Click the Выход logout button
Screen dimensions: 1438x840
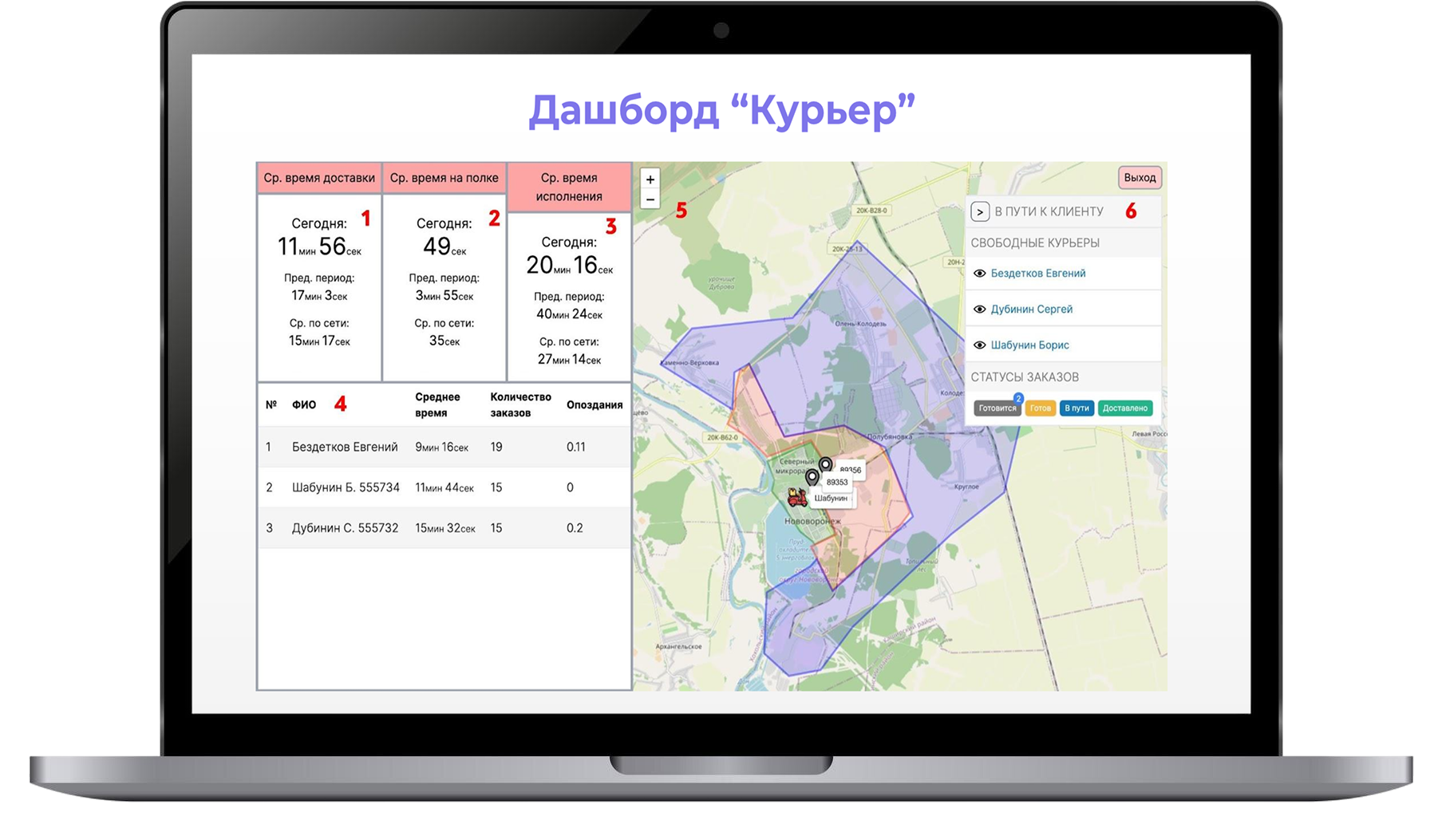click(1139, 178)
